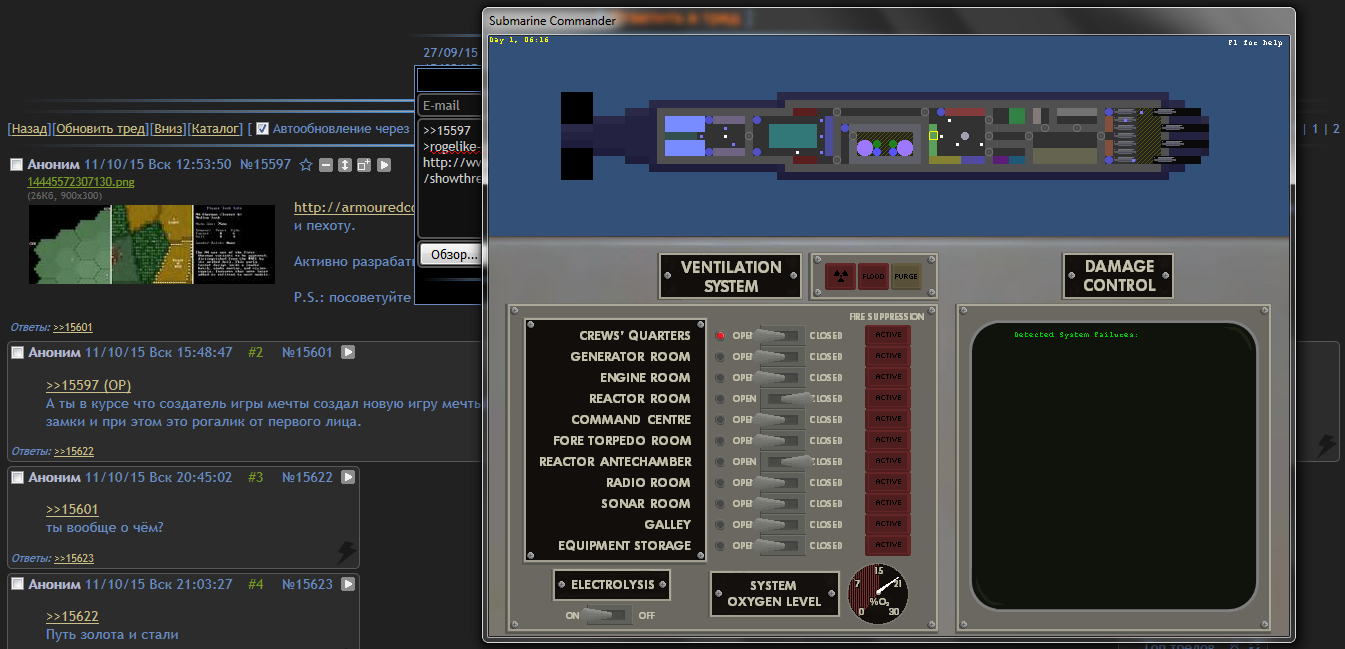This screenshot has width=1345, height=649.
Task: Tick the checkbox on post №15601
Action: pos(17,352)
